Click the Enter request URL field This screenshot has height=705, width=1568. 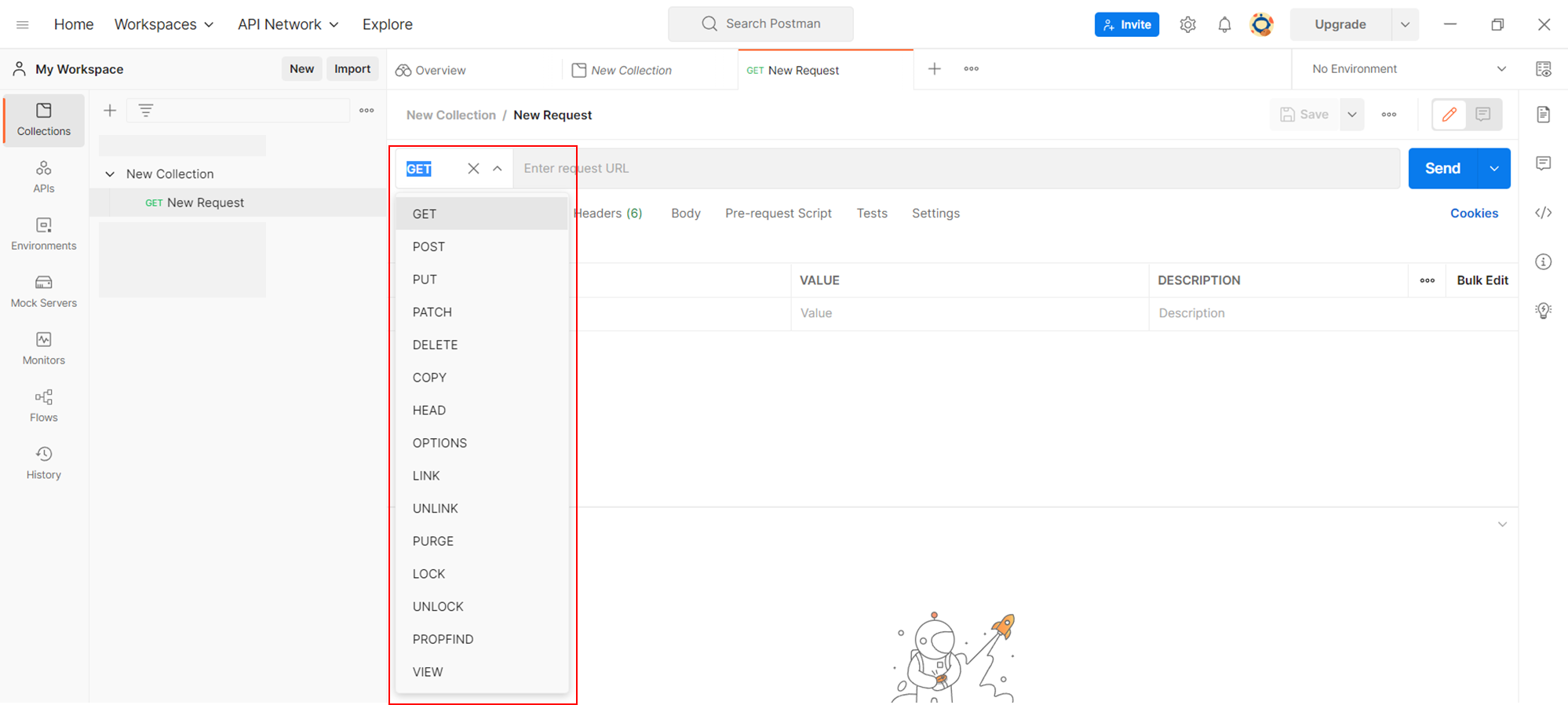point(957,168)
